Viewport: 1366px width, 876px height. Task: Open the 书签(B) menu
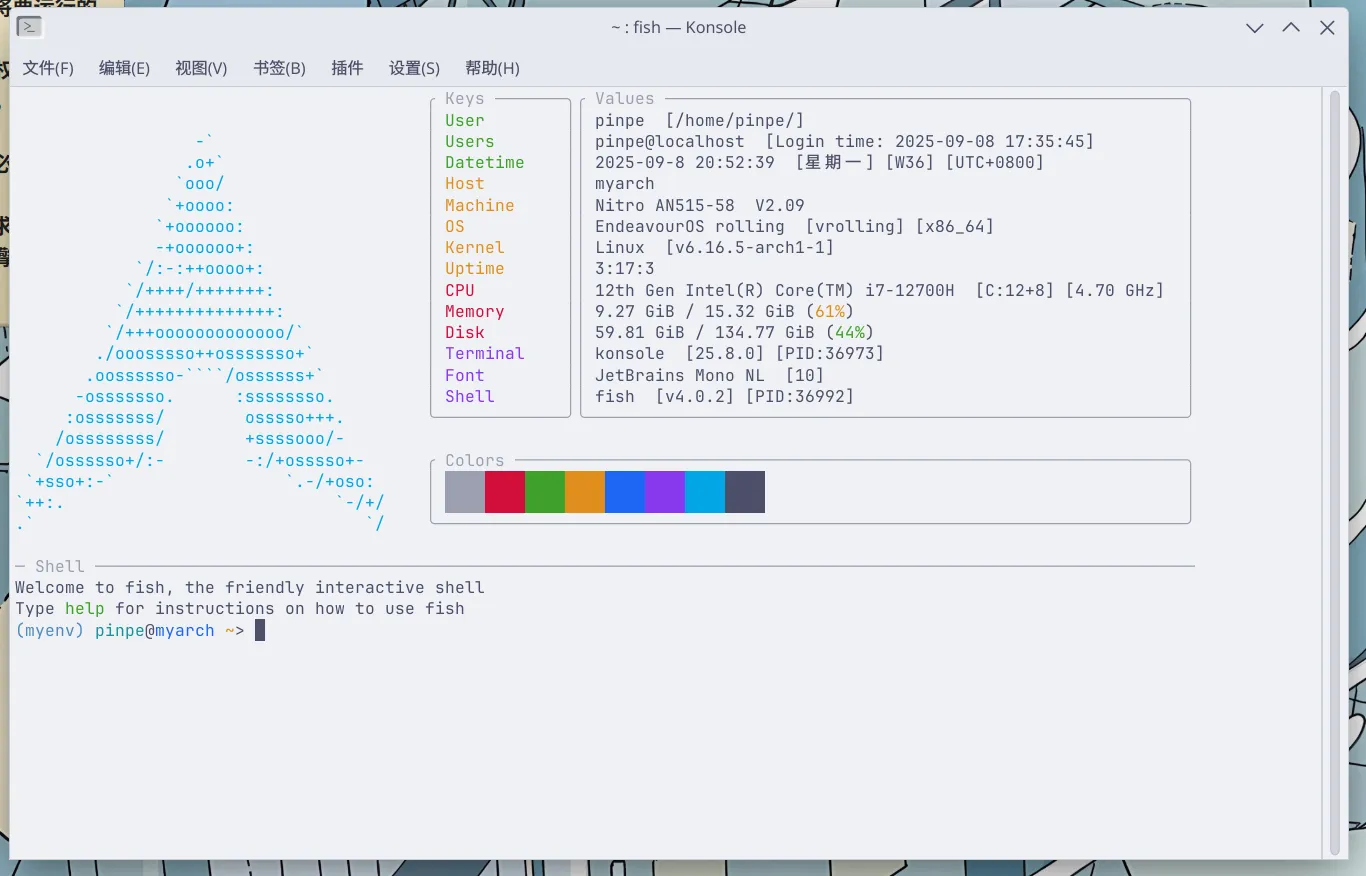[x=279, y=68]
